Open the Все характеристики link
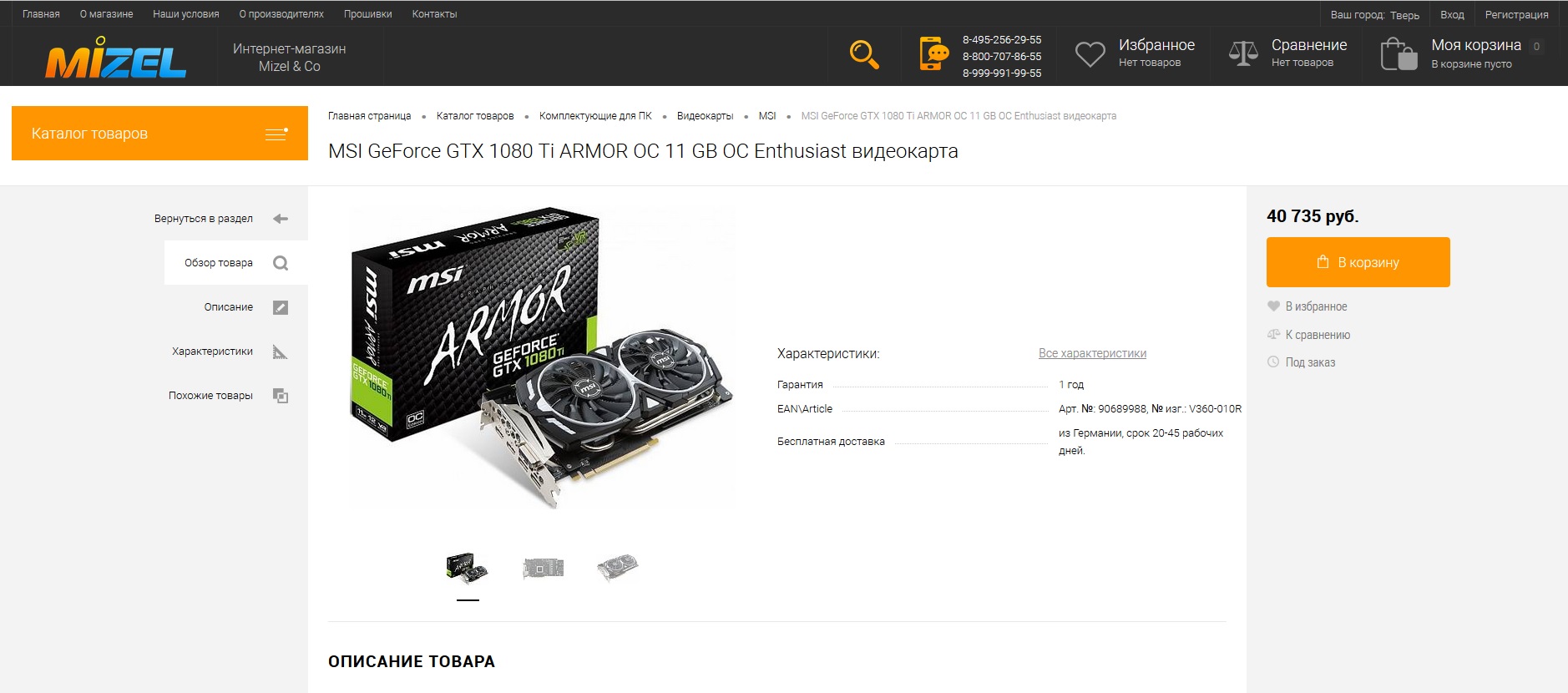Screen dimensions: 1568x693 tap(1092, 353)
